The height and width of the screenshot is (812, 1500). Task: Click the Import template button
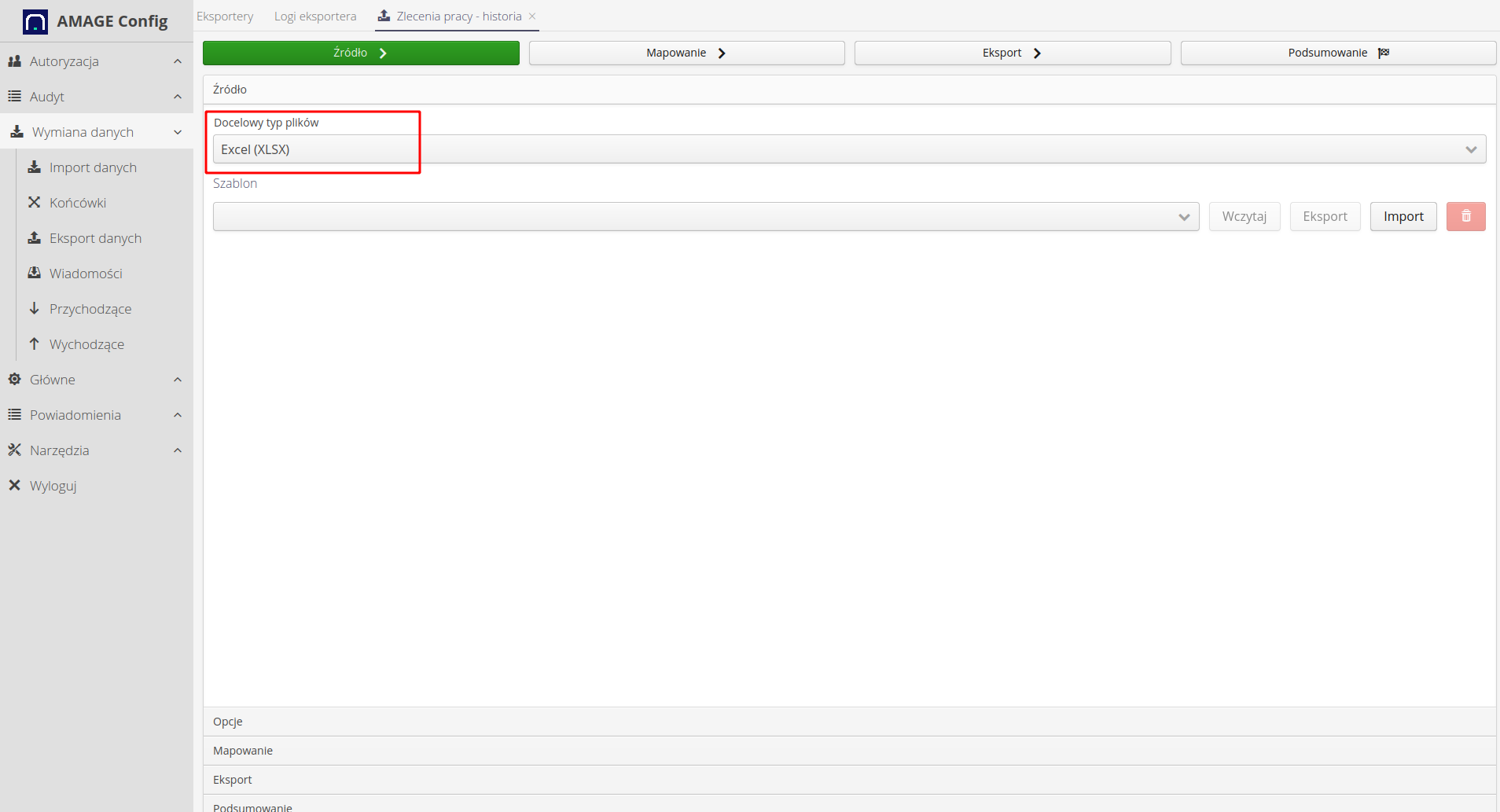click(x=1403, y=216)
